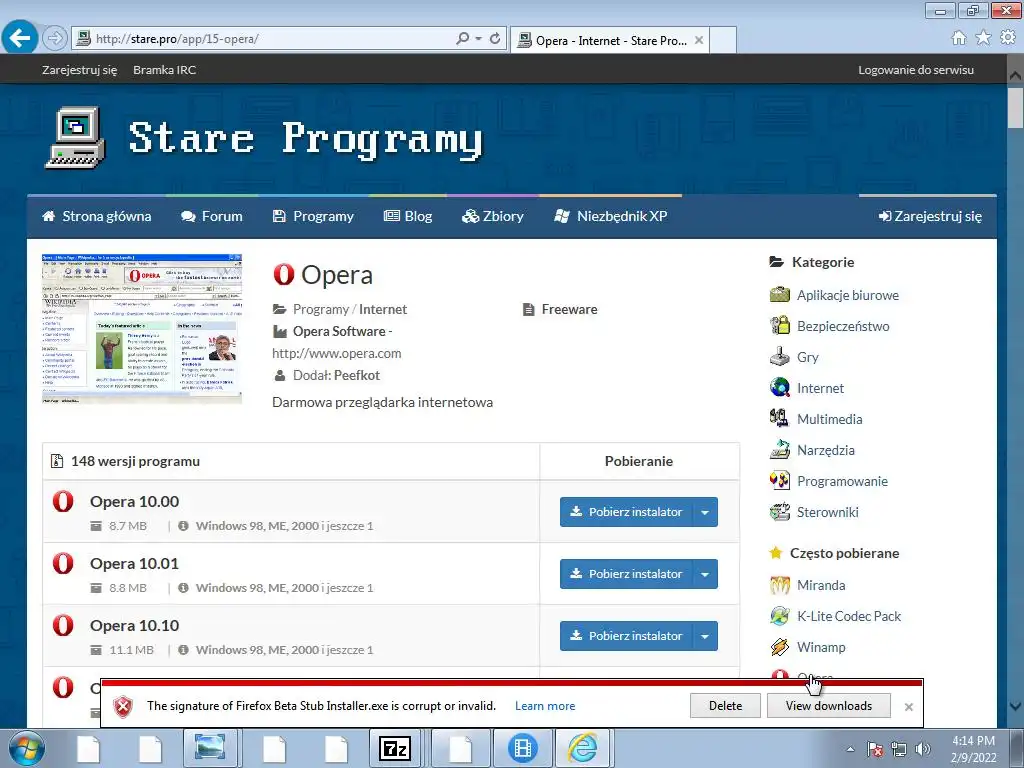1024x768 pixels.
Task: Click View downloads button
Action: point(829,706)
